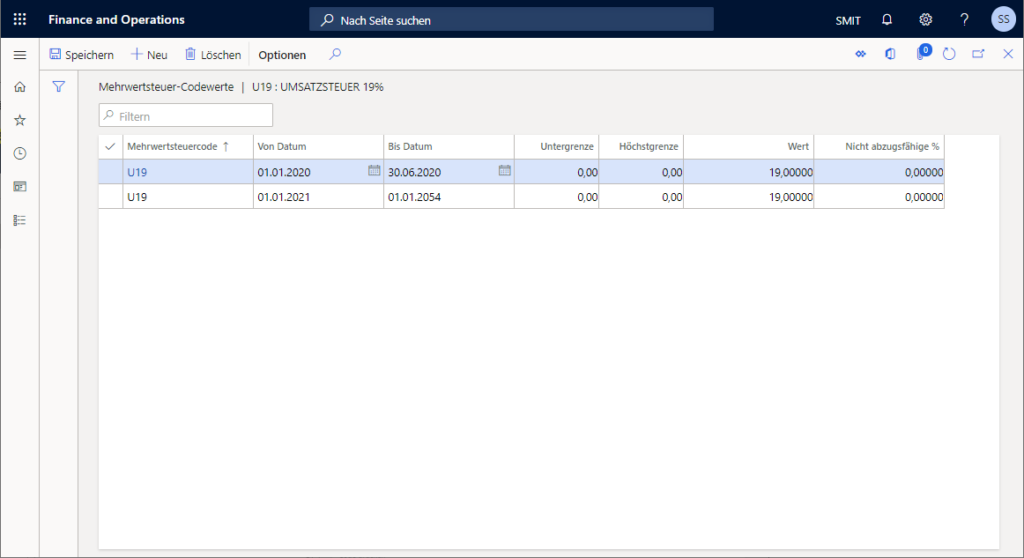The height and width of the screenshot is (558, 1024).
Task: Go to the Home page icon
Action: coord(20,87)
